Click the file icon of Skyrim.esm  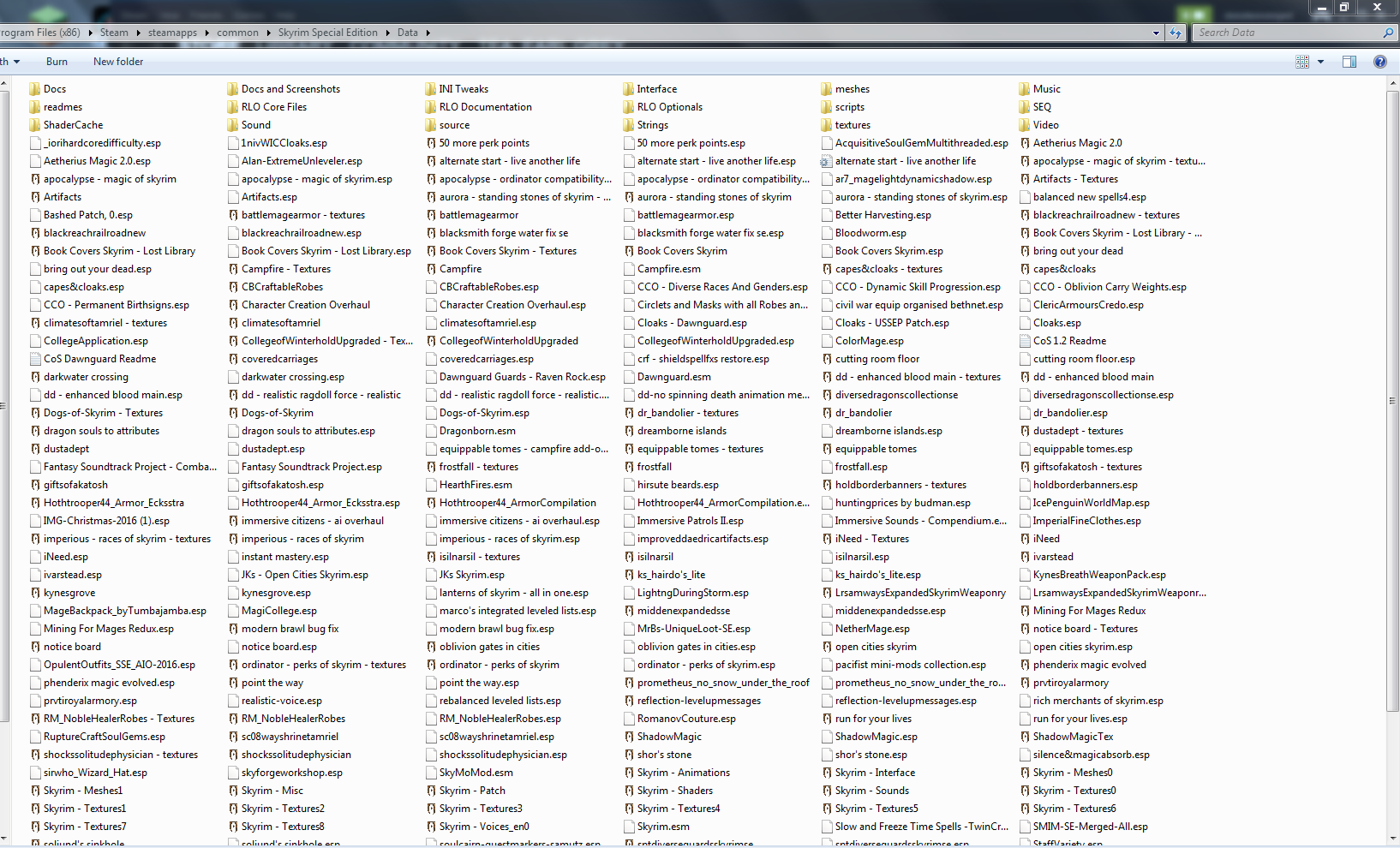click(629, 827)
